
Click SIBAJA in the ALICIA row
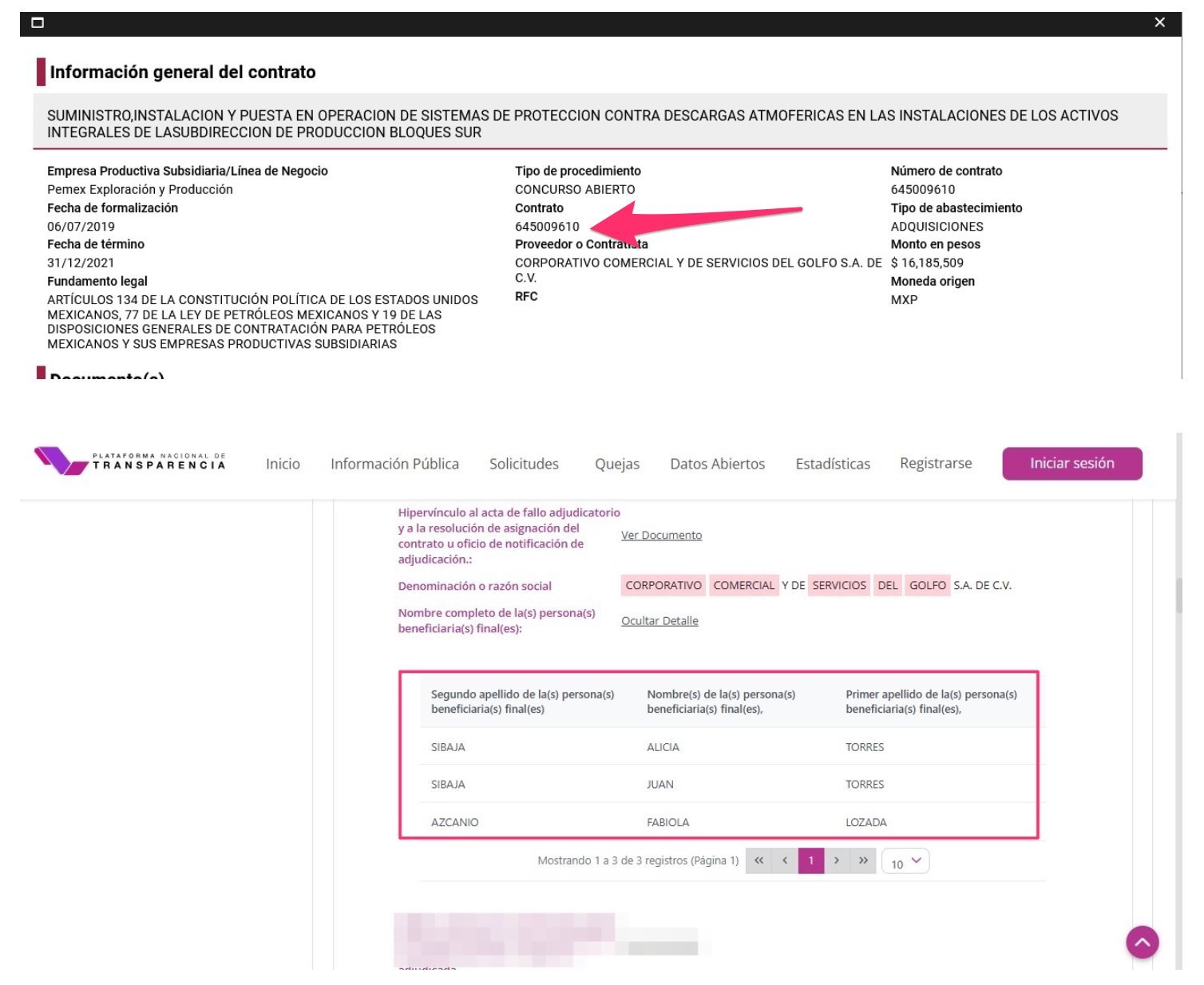click(x=448, y=747)
